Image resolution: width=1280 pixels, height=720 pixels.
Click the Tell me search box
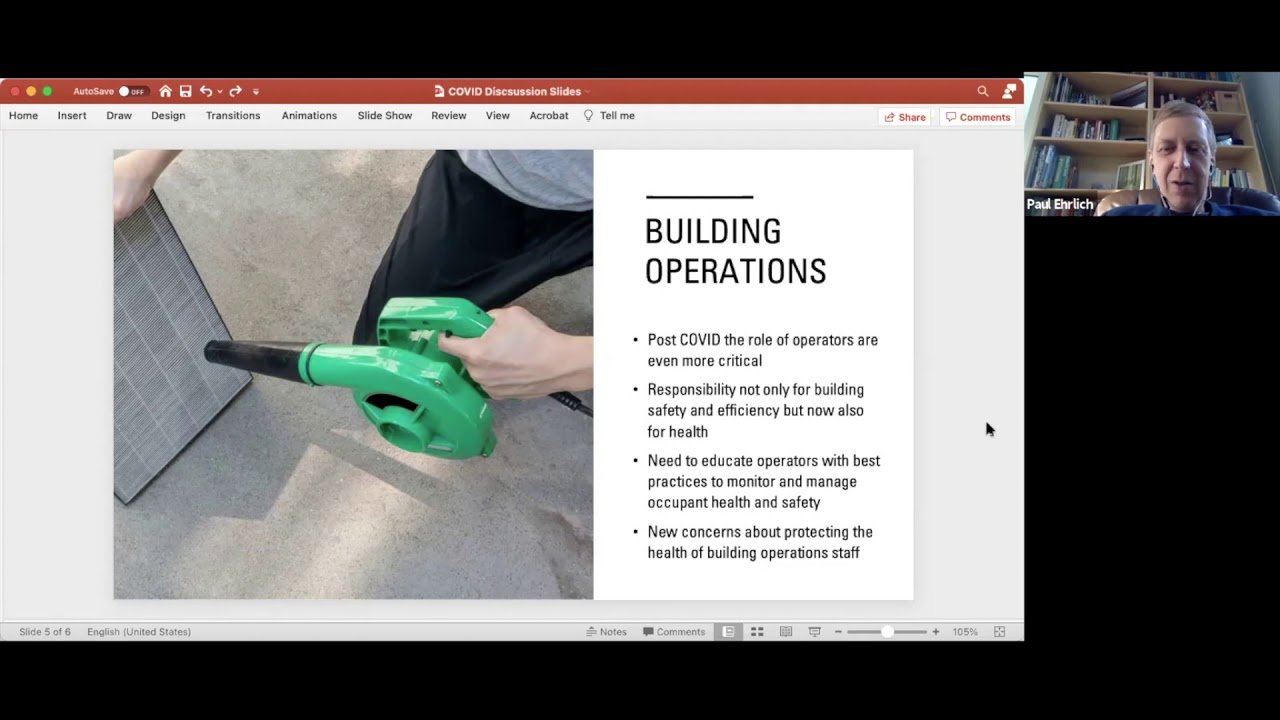tap(609, 116)
